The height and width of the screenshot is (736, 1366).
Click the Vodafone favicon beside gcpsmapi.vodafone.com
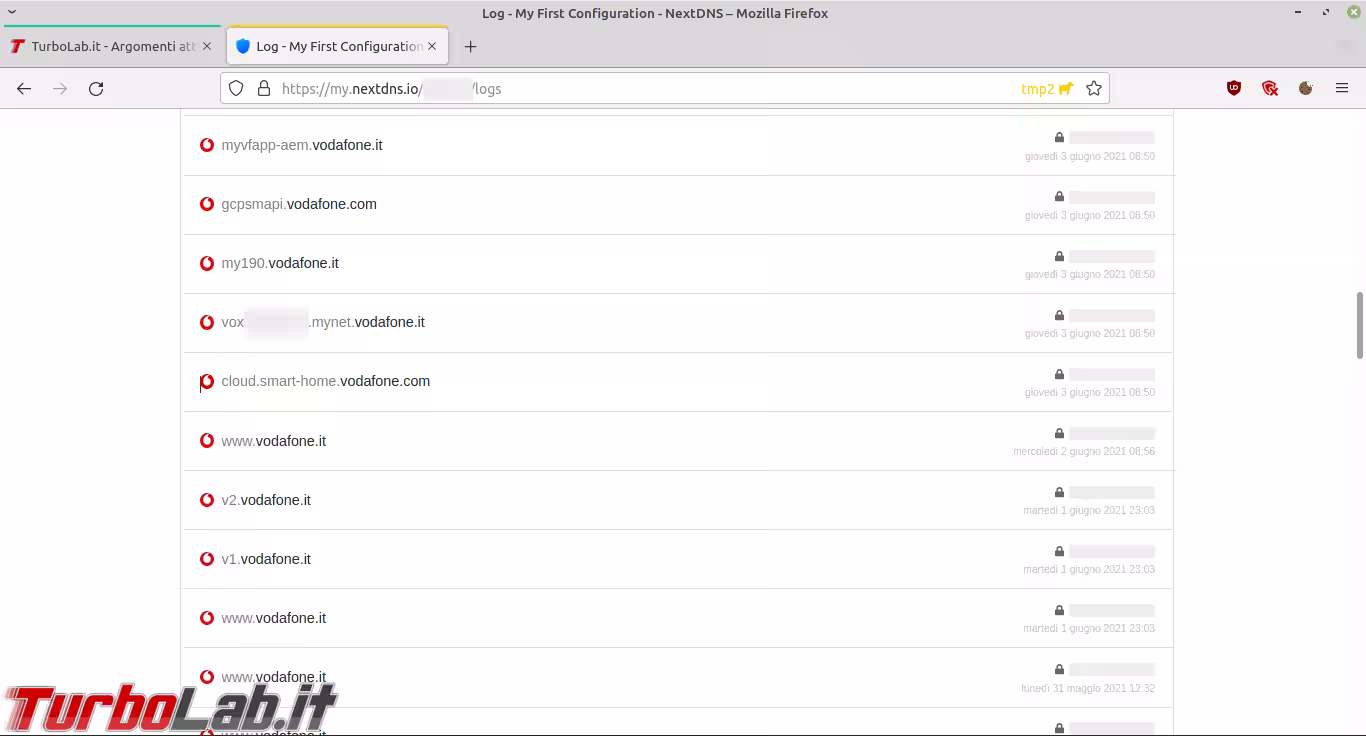207,204
